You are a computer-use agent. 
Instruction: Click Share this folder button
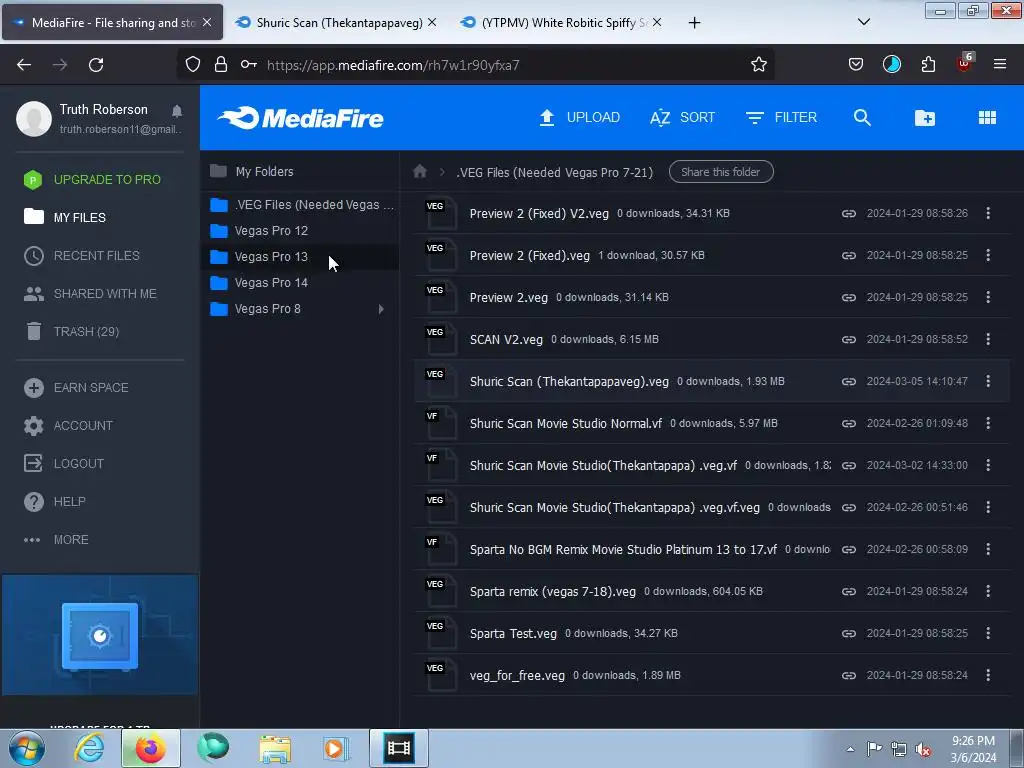721,172
